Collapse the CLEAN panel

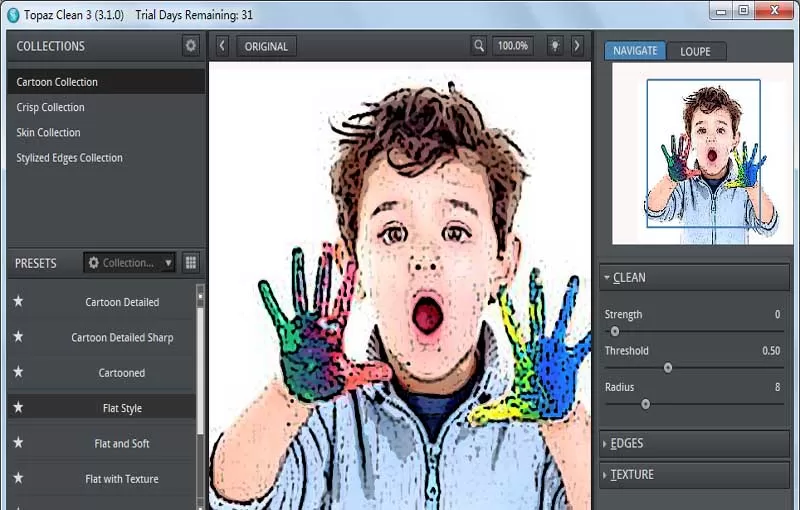tap(694, 277)
